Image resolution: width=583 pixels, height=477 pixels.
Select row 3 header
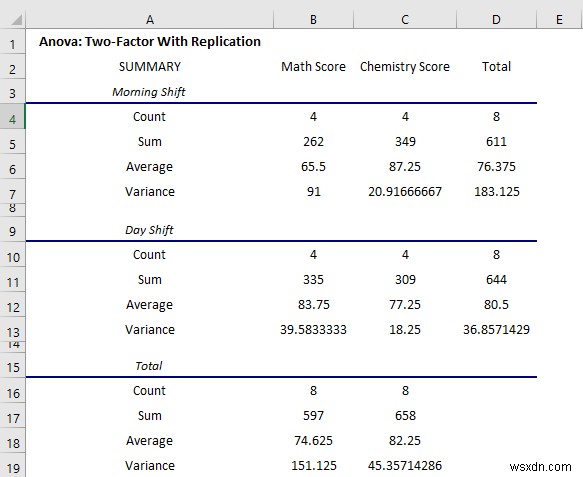13,91
